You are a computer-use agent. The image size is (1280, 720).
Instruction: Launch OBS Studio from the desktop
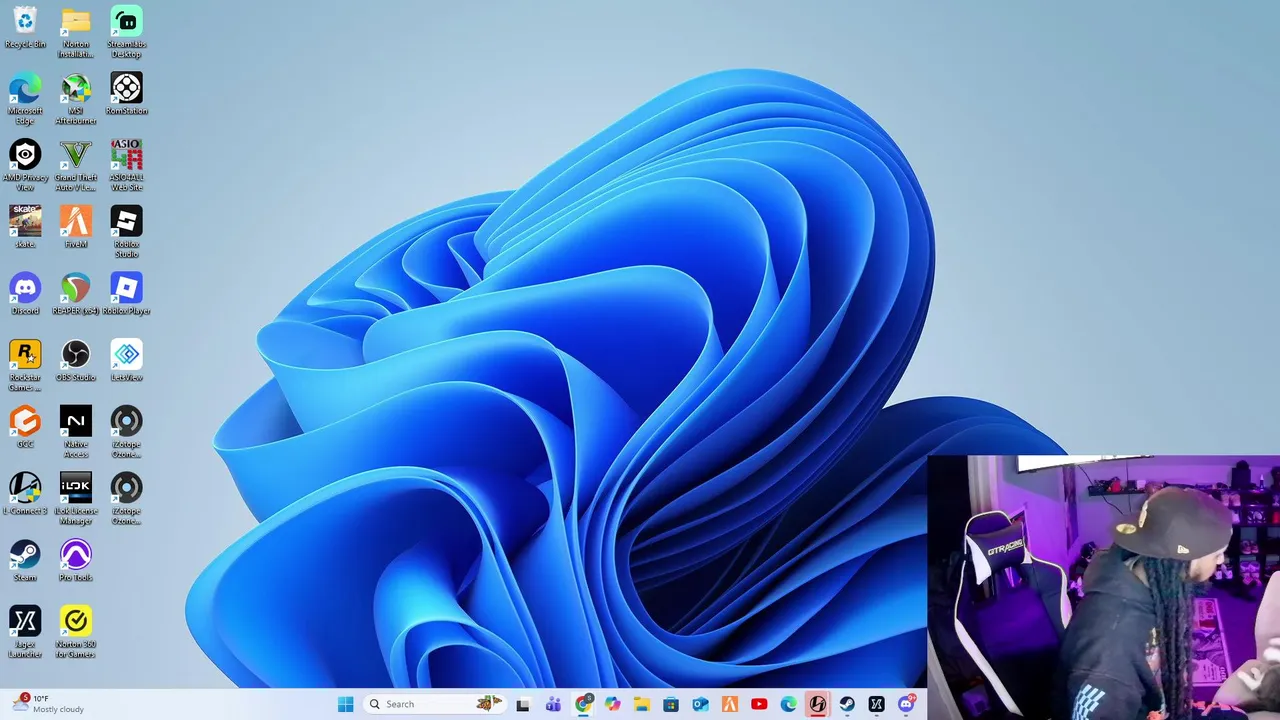[76, 361]
